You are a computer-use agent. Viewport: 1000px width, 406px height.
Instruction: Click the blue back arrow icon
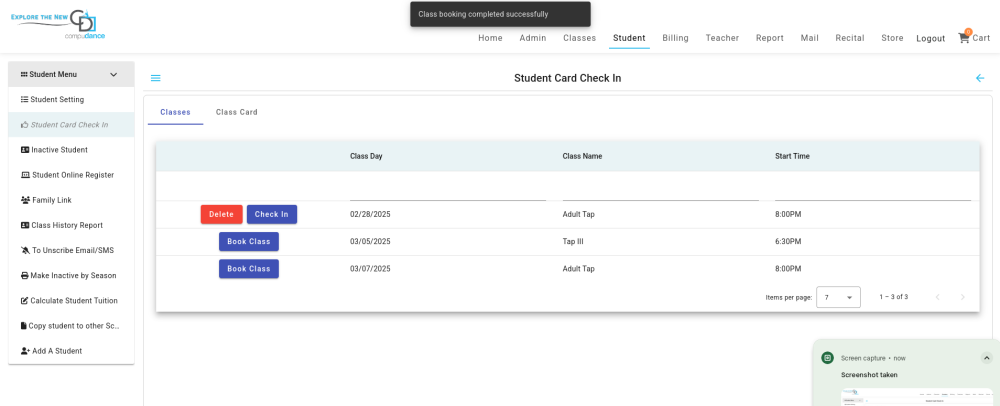coord(980,78)
